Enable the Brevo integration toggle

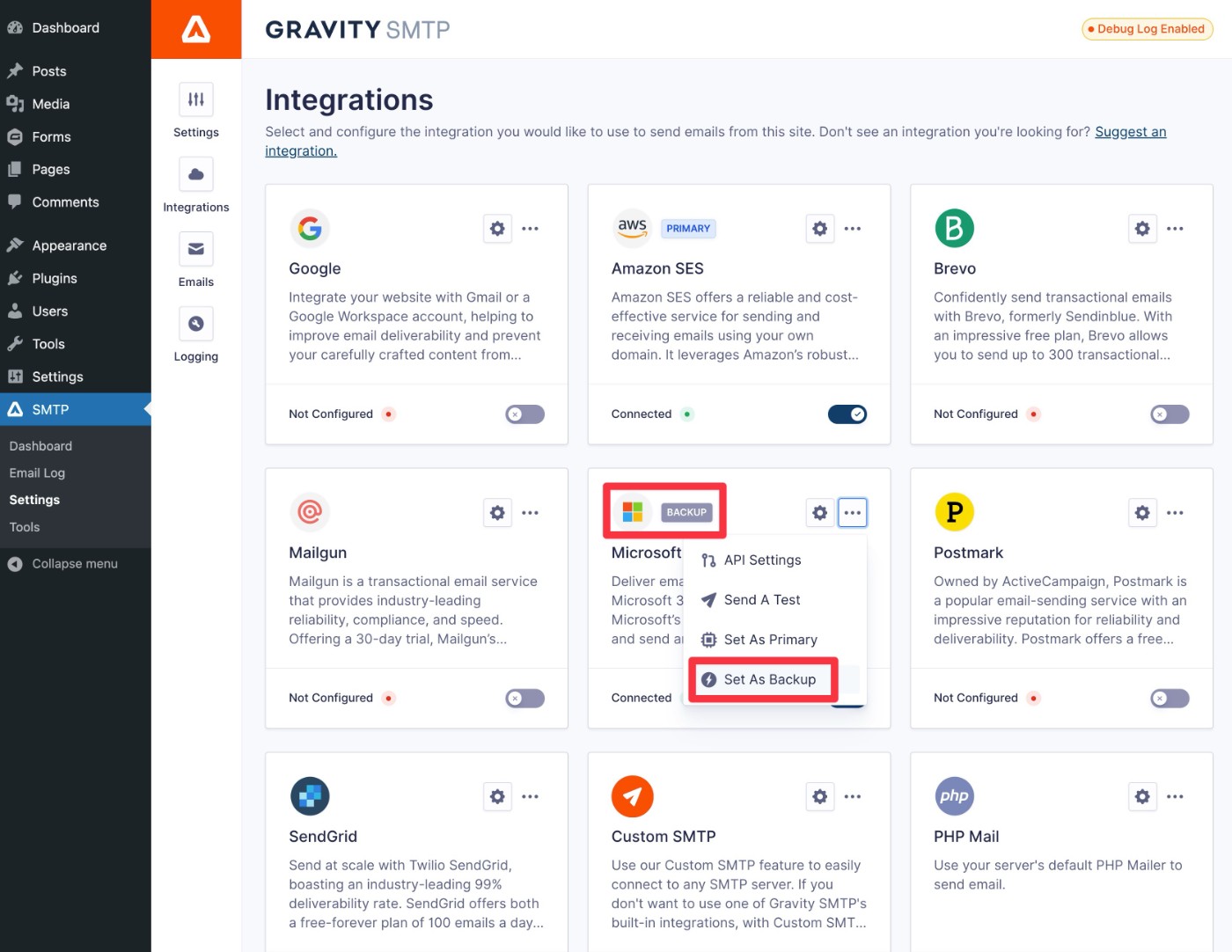coord(1170,414)
